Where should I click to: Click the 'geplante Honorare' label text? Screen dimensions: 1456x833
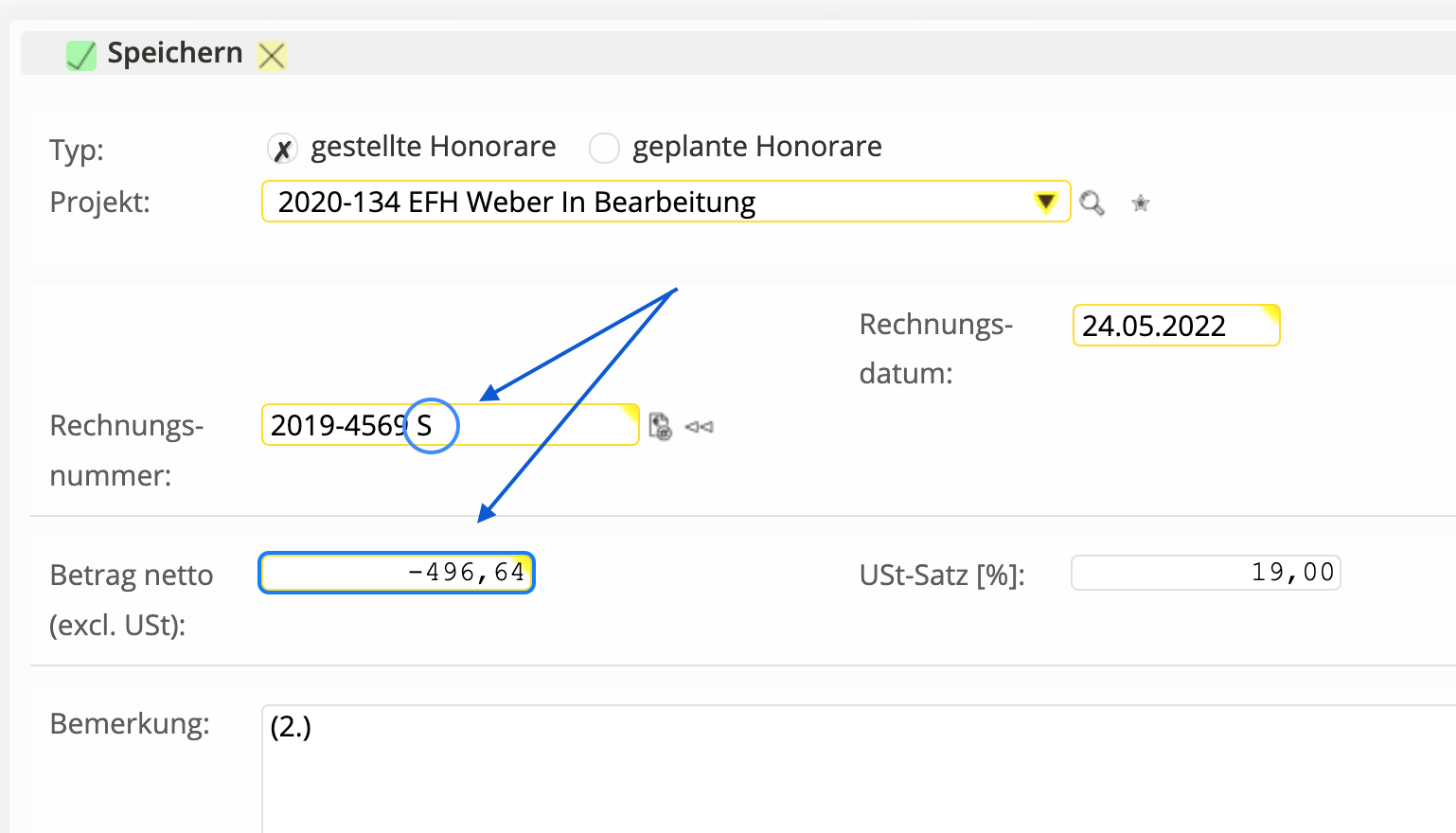coord(756,147)
